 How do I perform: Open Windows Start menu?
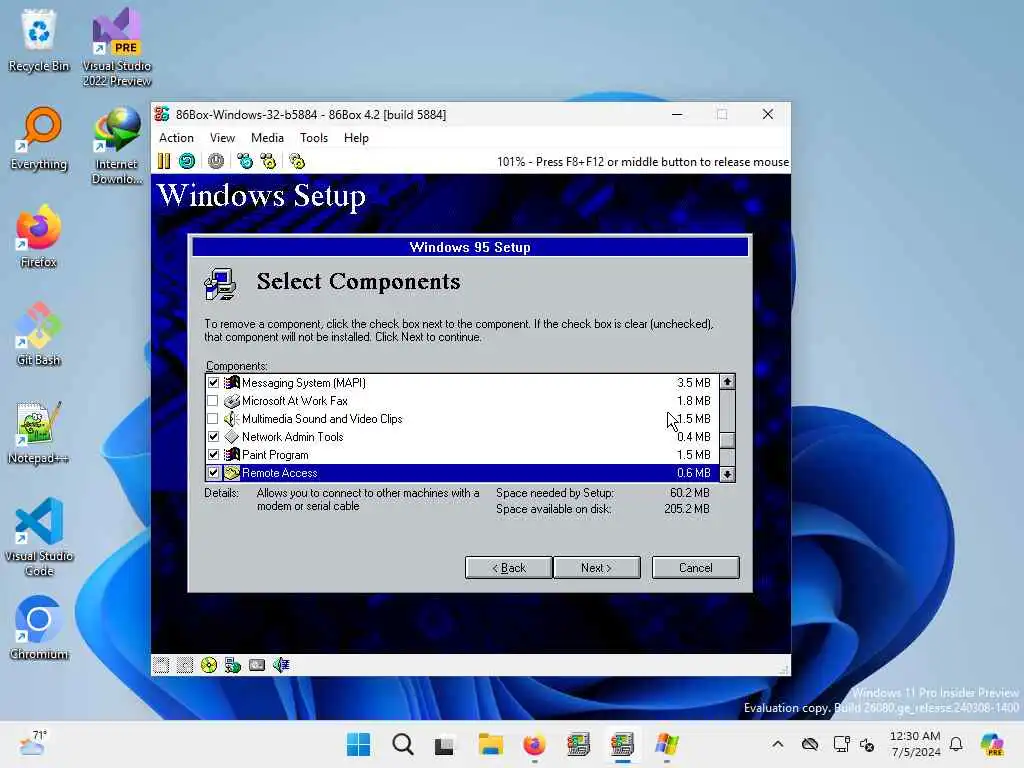[358, 744]
